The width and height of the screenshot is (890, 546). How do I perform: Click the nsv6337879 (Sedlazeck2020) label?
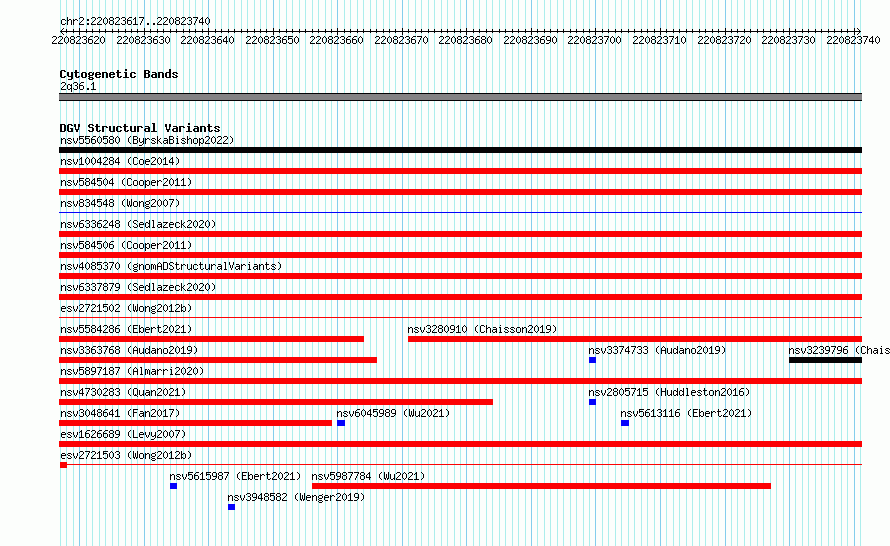[138, 287]
